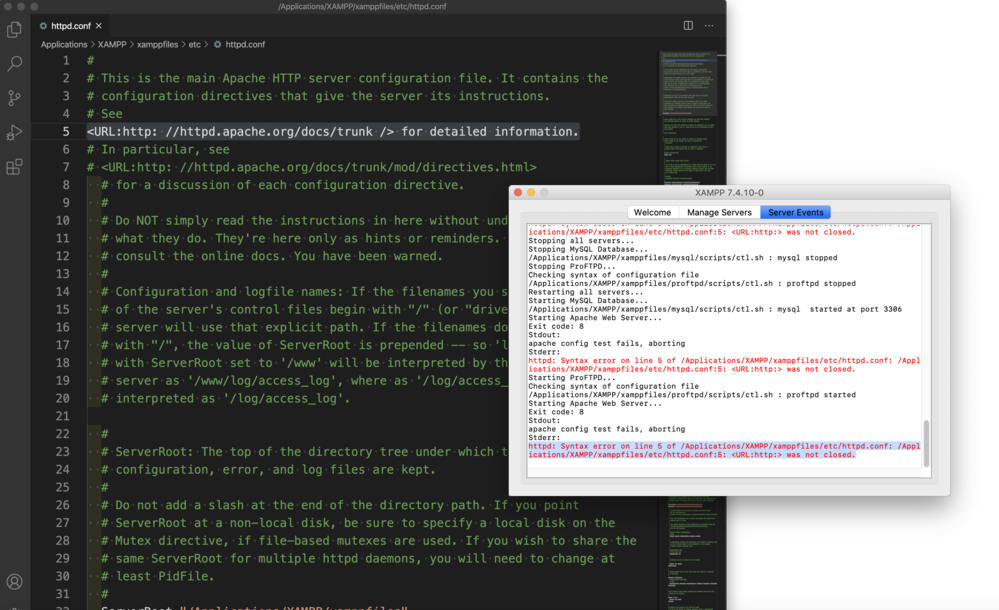Click the XAMPP log vertical scrollbar thumb
Viewport: 999px width, 610px height.
coord(926,444)
